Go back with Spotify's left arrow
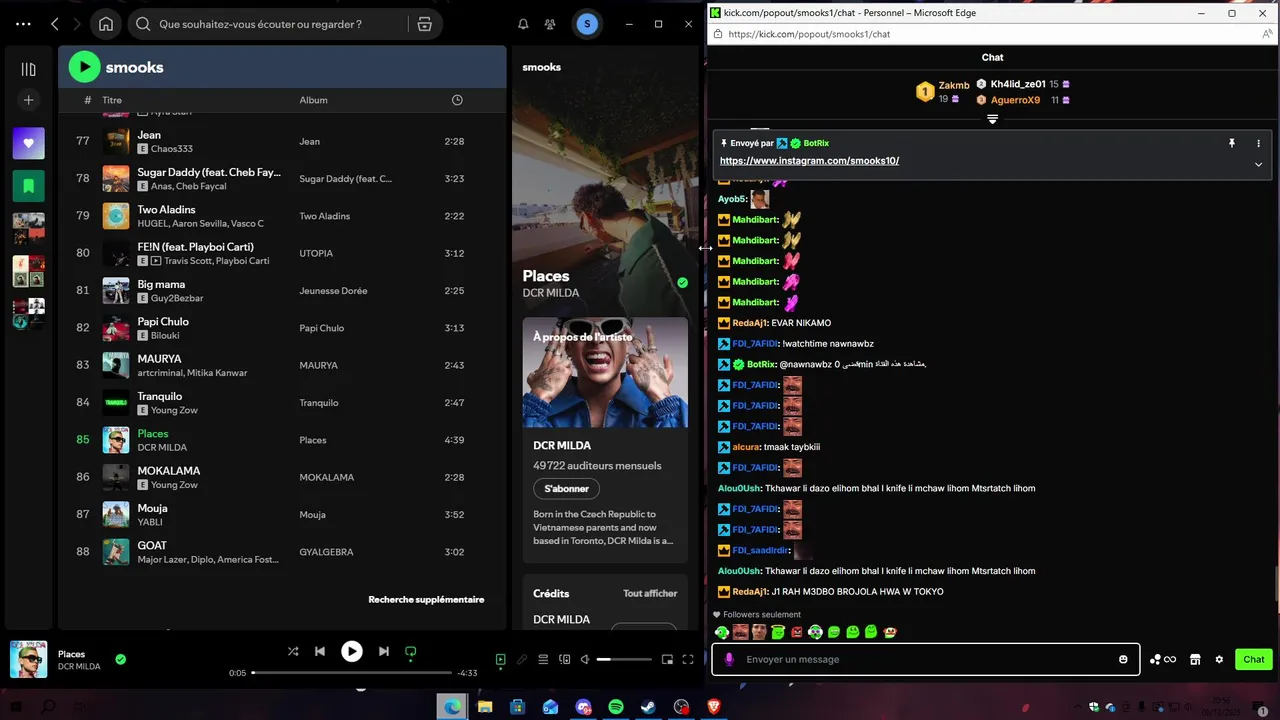 pyautogui.click(x=55, y=24)
